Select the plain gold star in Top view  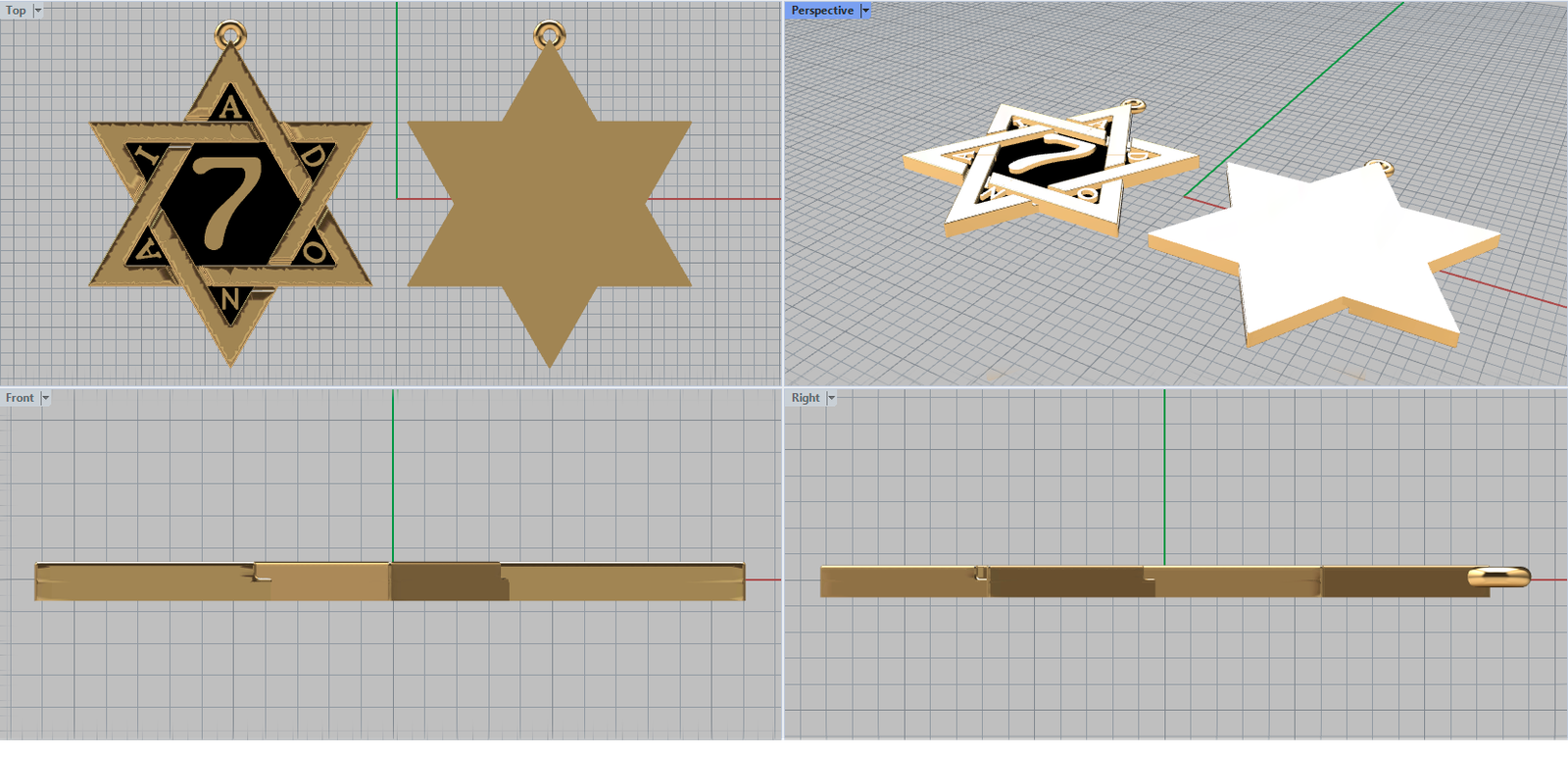pyautogui.click(x=549, y=204)
